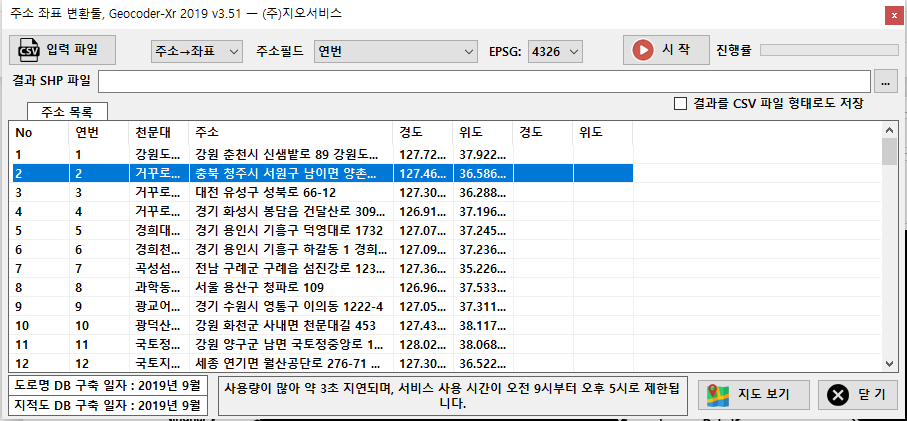
Task: Select row with 세종 연기면 월산공단로 276-71
Action: 323,364
